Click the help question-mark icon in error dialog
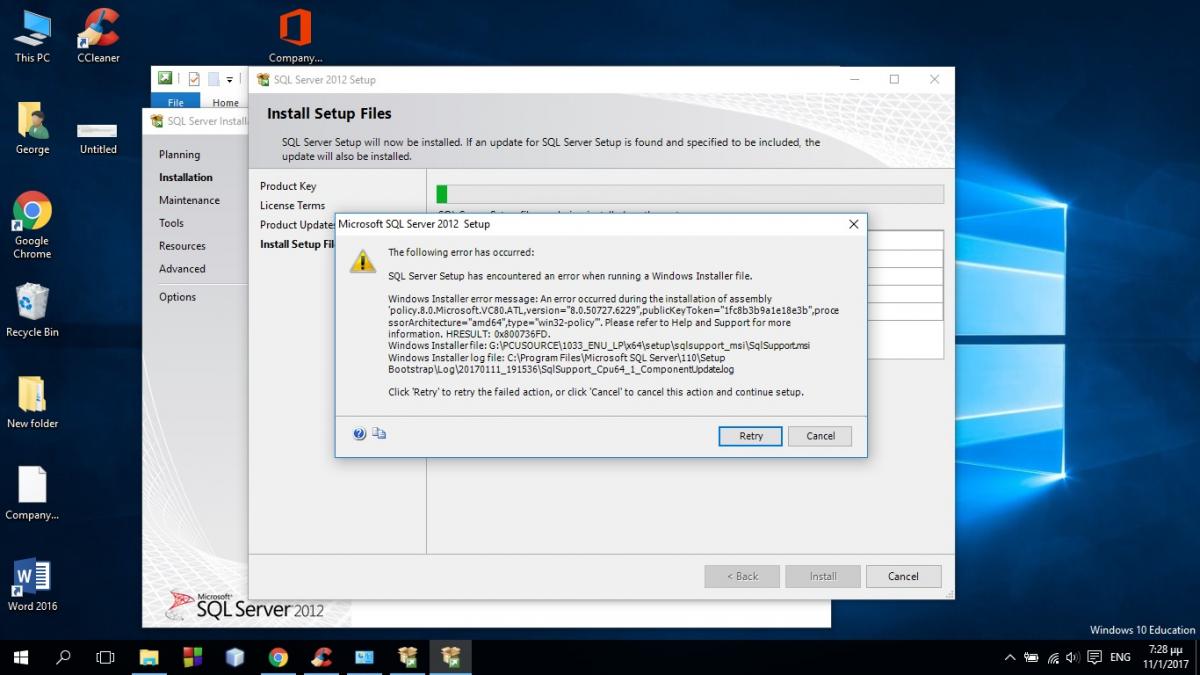This screenshot has height=675, width=1200. click(x=360, y=434)
